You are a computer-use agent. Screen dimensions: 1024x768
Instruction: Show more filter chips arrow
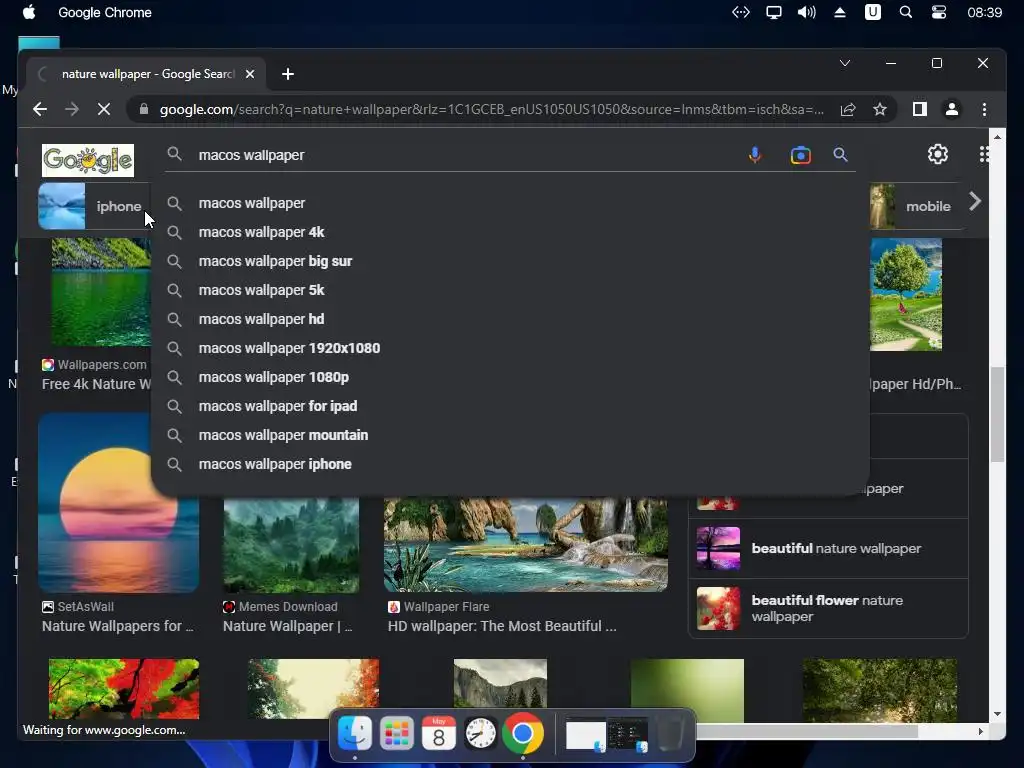[975, 201]
